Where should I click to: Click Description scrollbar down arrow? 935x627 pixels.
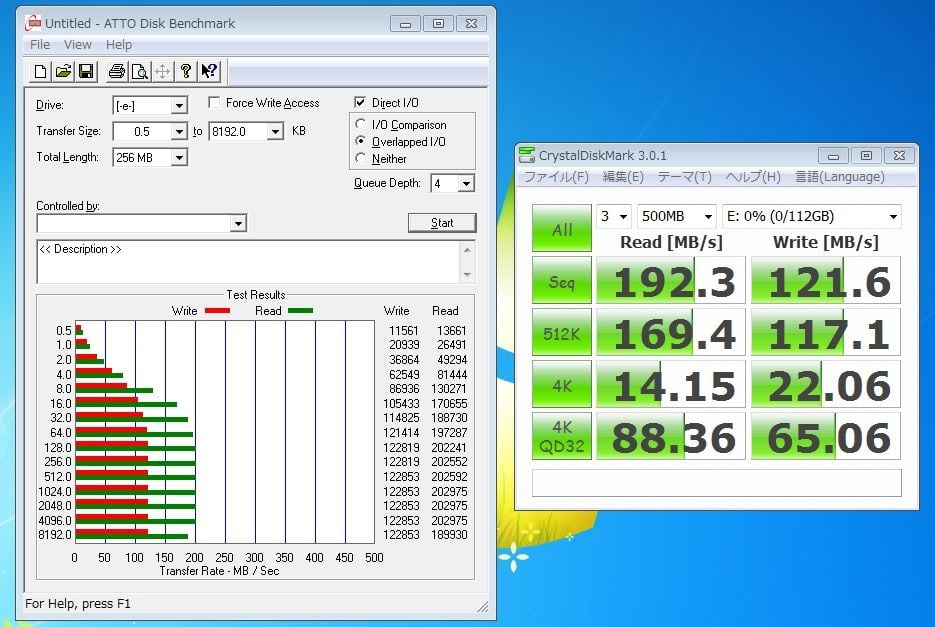coord(467,274)
